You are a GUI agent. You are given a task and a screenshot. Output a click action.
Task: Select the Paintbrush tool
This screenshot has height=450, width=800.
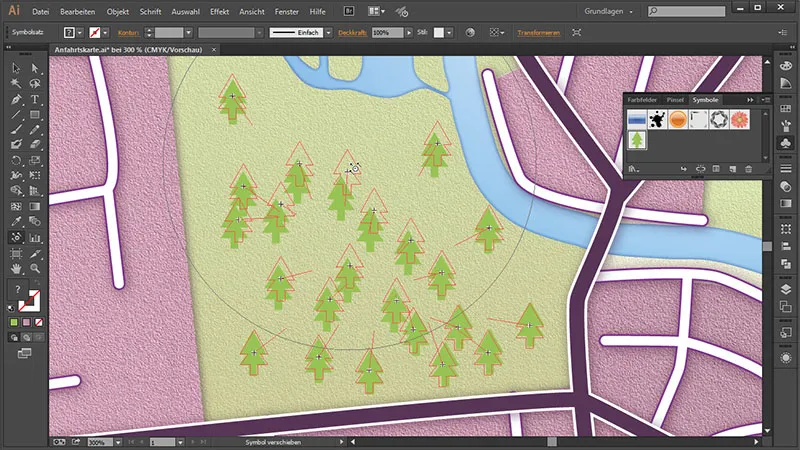point(16,130)
